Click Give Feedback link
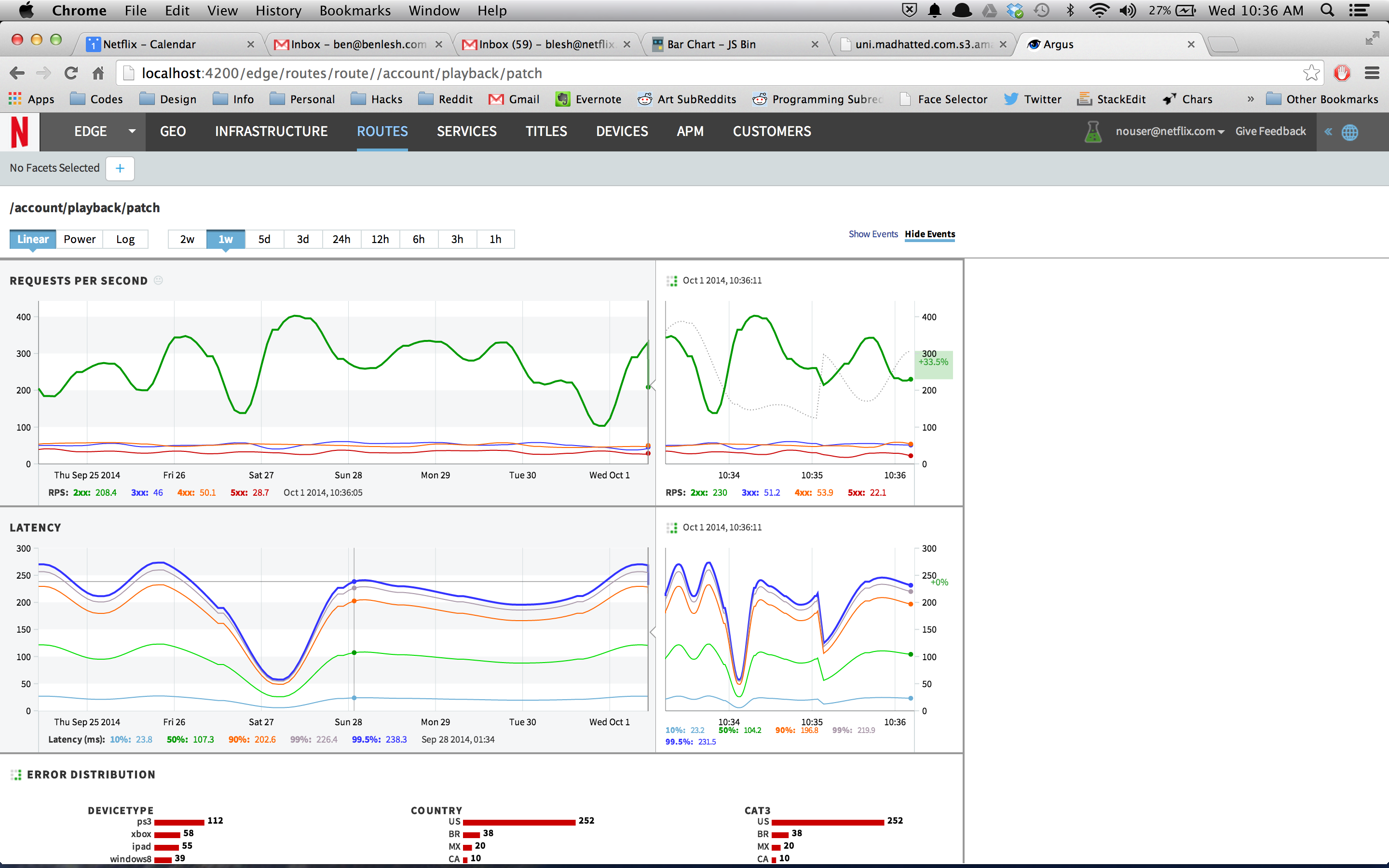1389x868 pixels. pos(1270,132)
